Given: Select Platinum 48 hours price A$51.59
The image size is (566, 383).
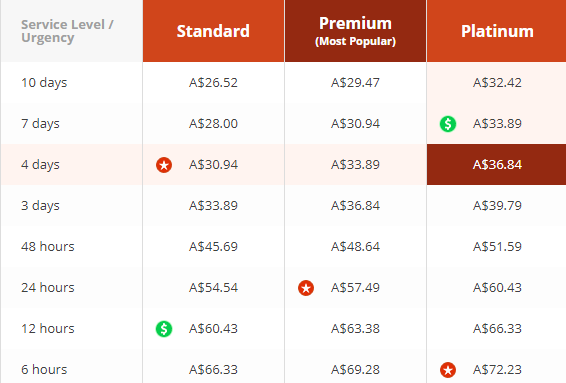Looking at the screenshot, I should pyautogui.click(x=497, y=247).
